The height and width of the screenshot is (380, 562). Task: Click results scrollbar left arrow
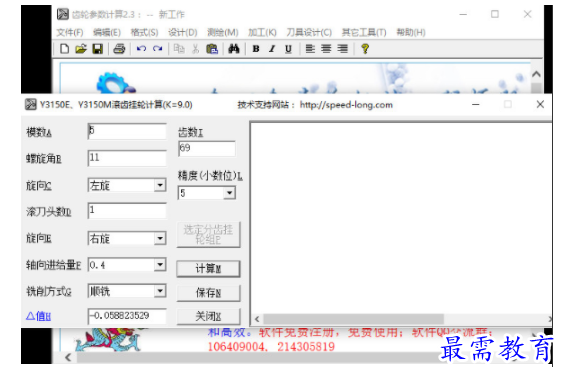coord(257,319)
